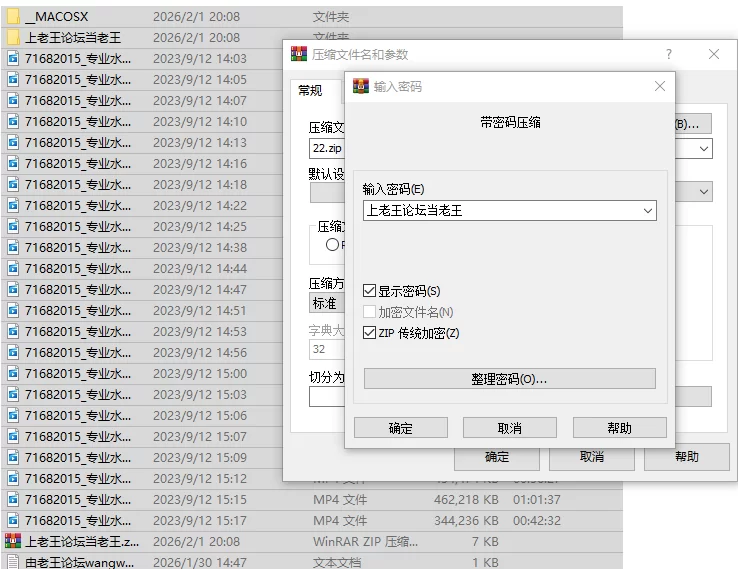Click video file icon dated 2023/9/12 14:56
This screenshot has height=569, width=738.
pyautogui.click(x=13, y=353)
